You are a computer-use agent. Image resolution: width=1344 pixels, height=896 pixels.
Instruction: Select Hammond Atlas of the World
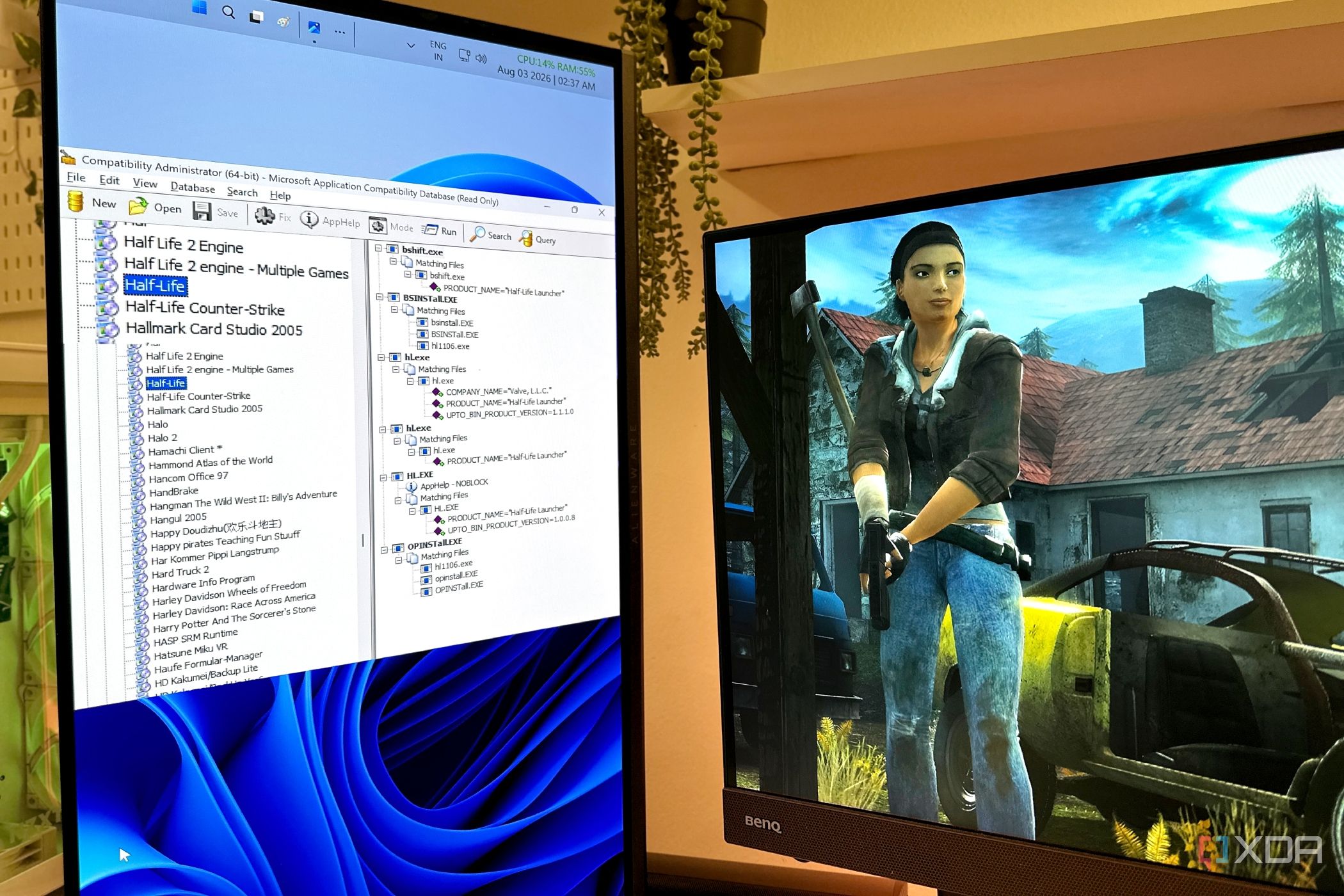211,462
